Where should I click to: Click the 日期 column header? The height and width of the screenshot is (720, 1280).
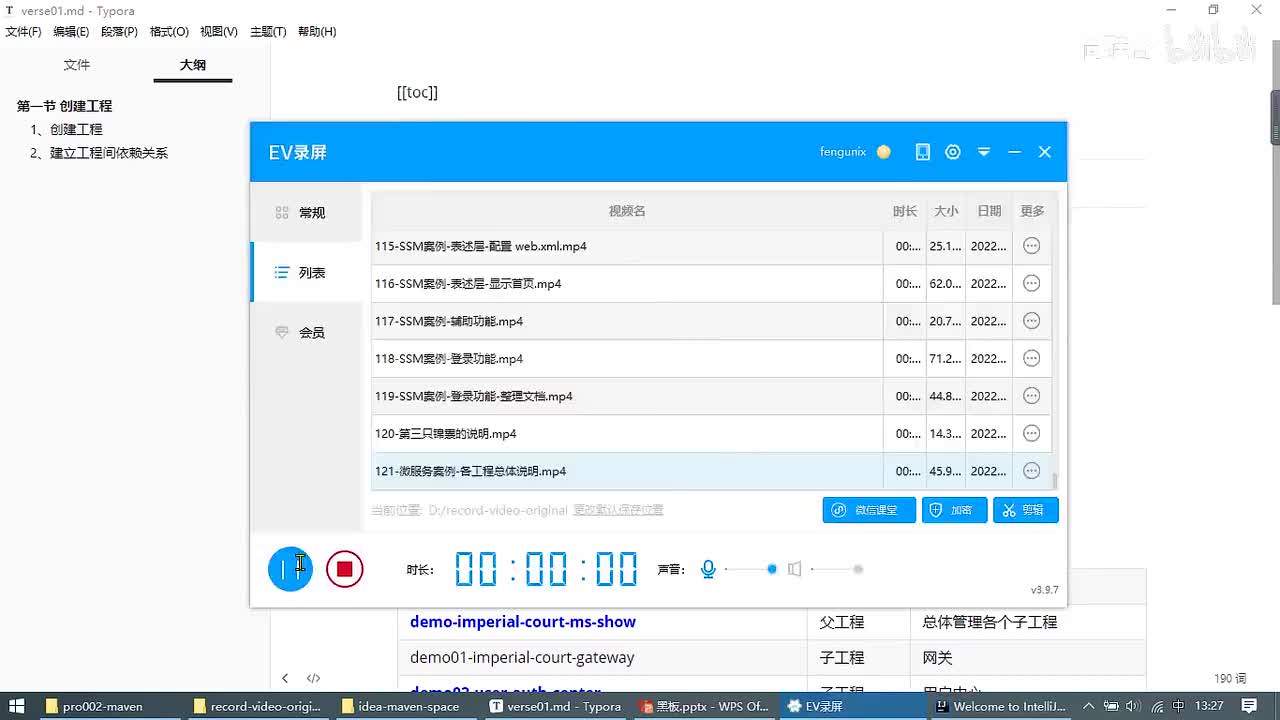coord(989,211)
